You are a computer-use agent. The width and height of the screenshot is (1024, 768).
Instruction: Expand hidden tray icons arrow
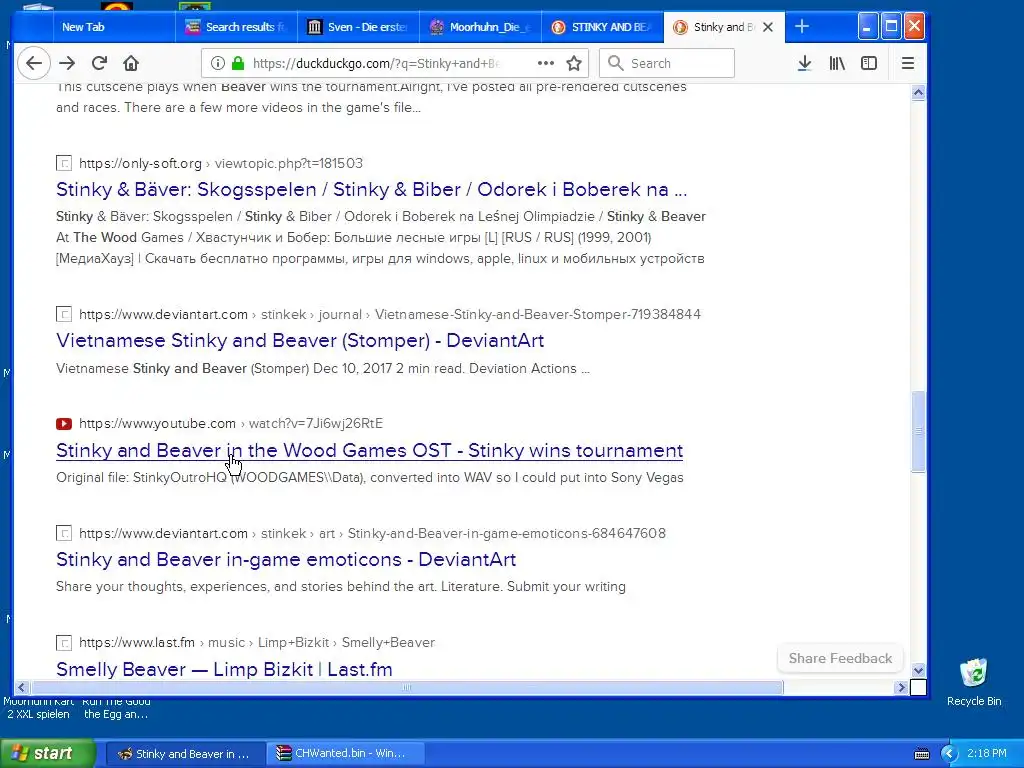[949, 754]
